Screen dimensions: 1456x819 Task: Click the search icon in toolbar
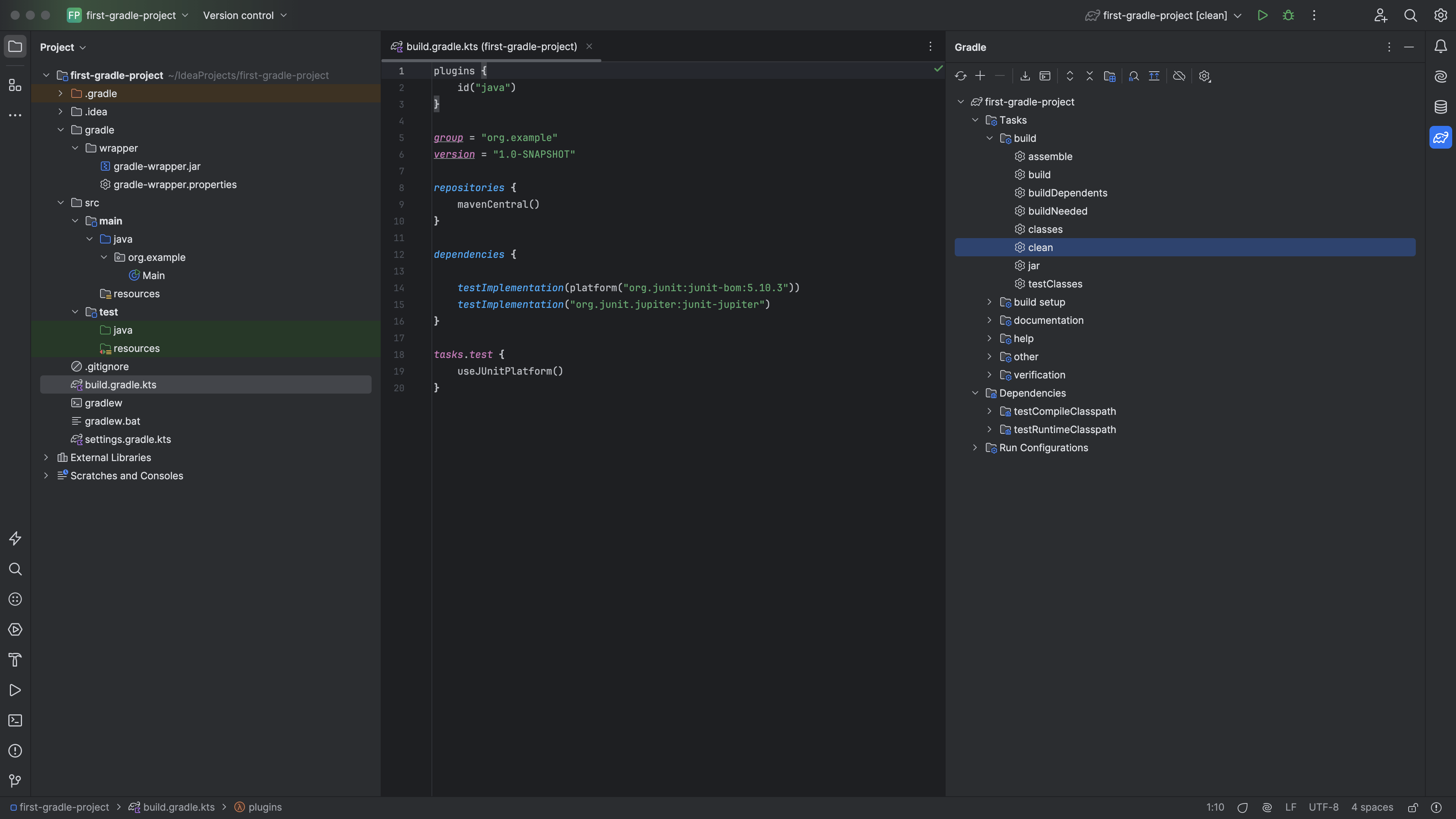1410,15
